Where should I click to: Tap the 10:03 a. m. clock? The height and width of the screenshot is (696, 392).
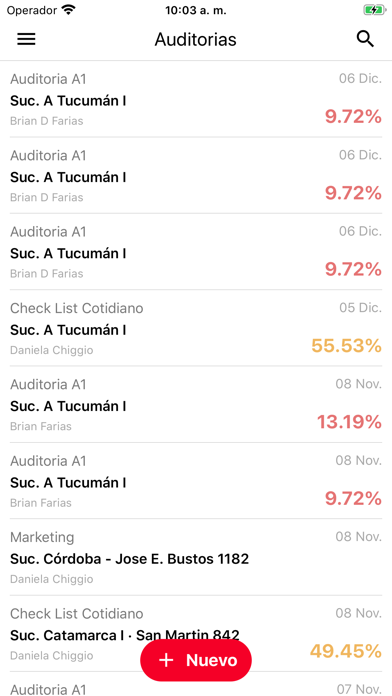[196, 11]
